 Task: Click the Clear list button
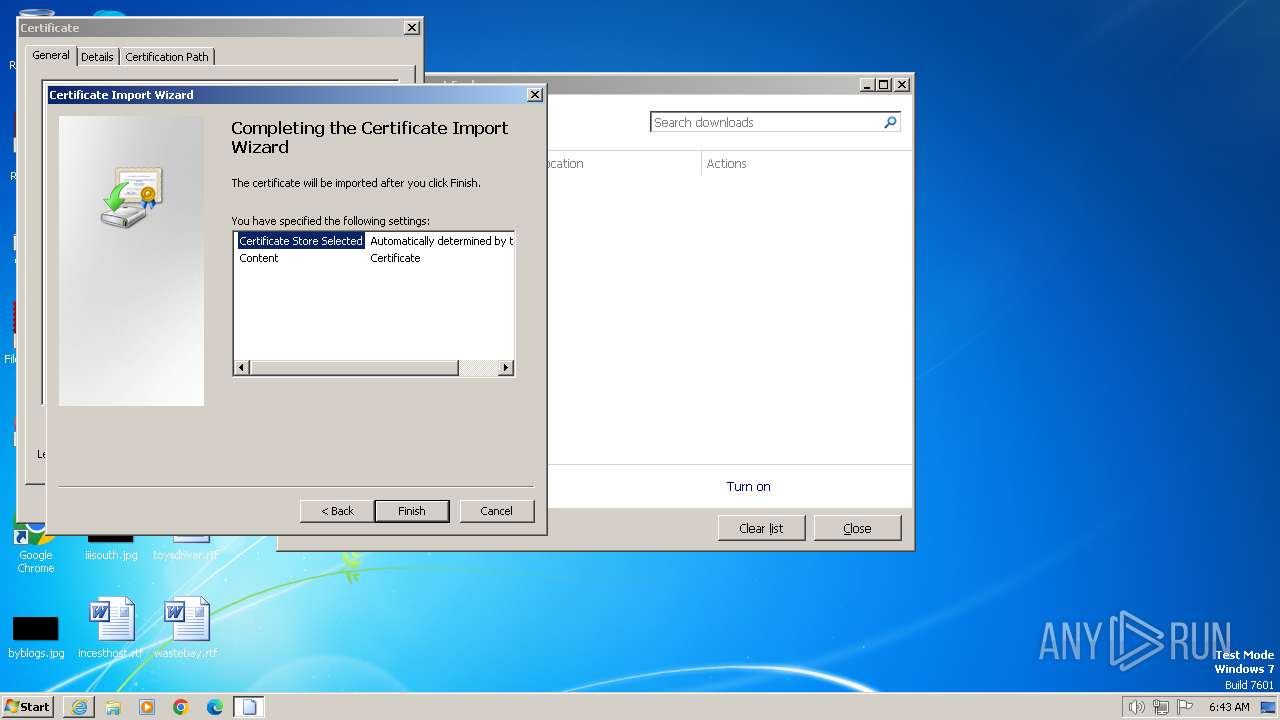[x=761, y=528]
